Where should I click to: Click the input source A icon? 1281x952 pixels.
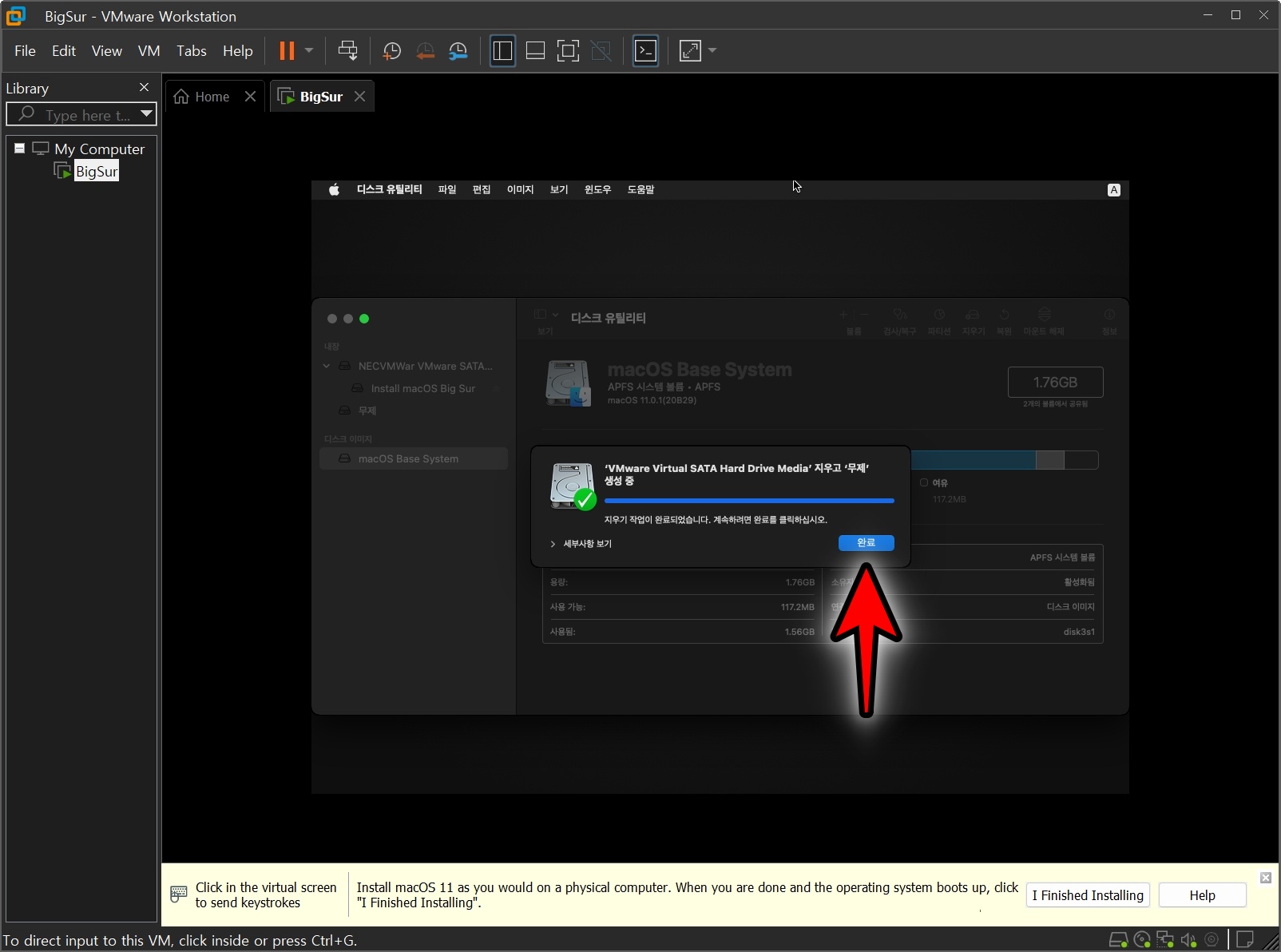pos(1114,190)
